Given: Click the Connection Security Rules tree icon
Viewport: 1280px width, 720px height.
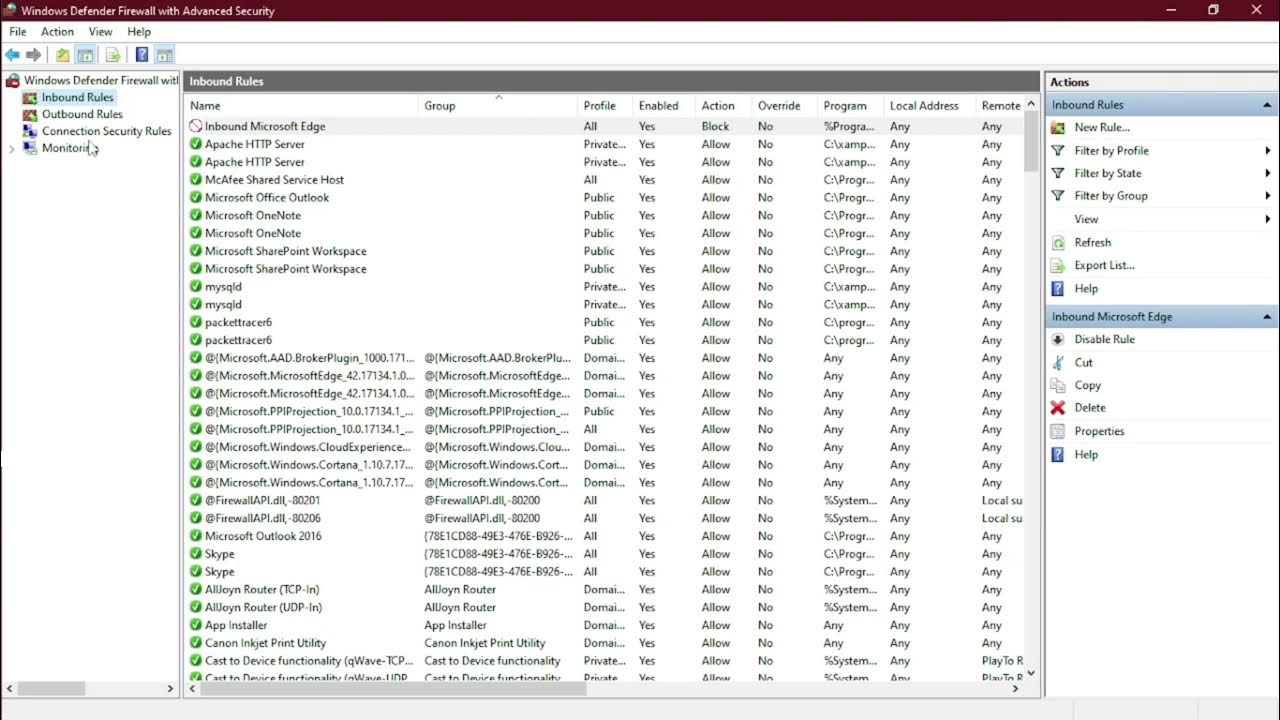Looking at the screenshot, I should pyautogui.click(x=30, y=131).
